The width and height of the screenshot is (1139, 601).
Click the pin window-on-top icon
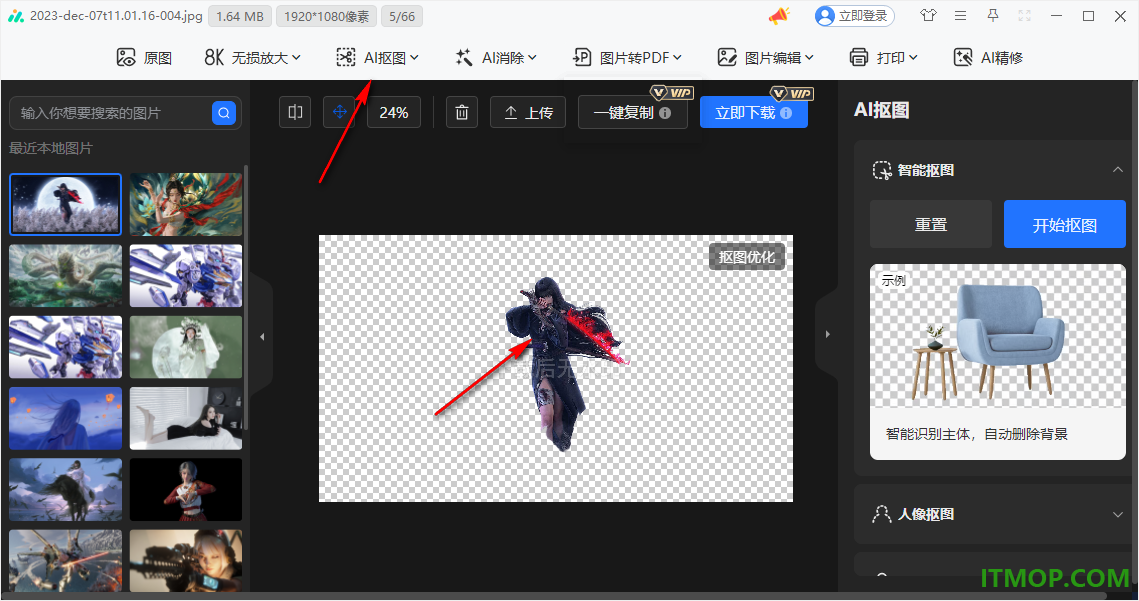click(992, 15)
